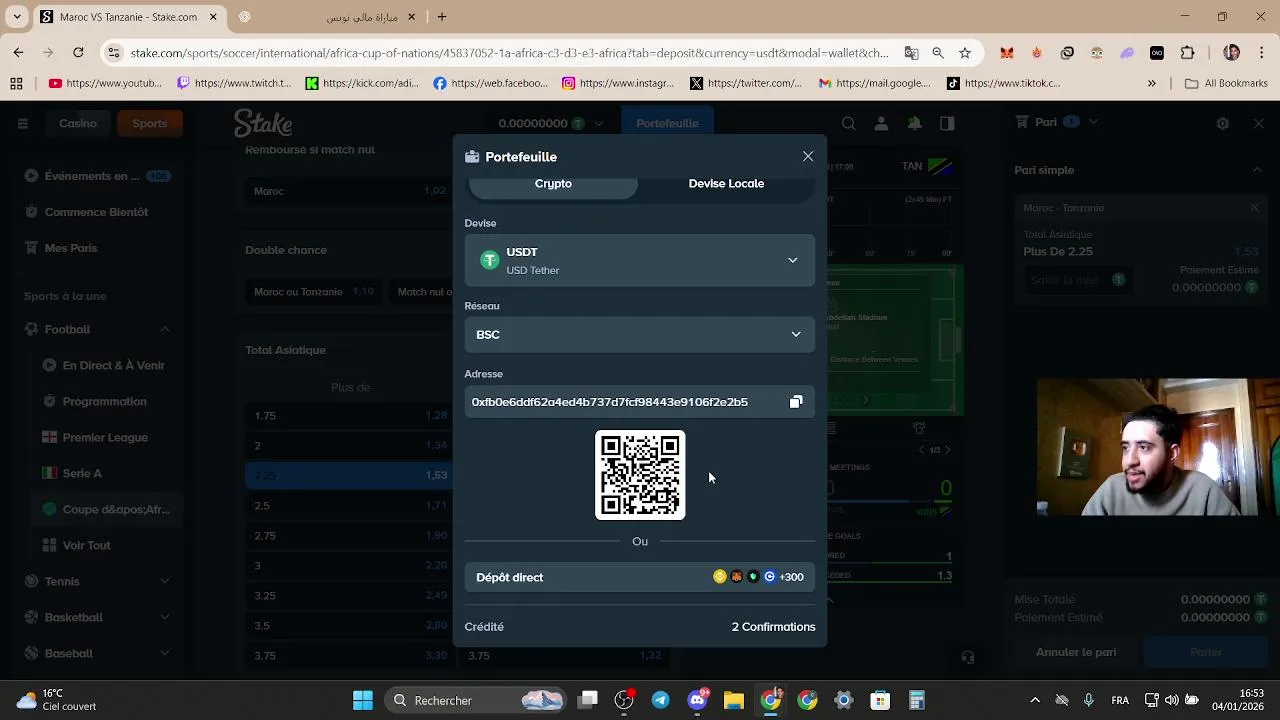
Task: Select the Maroc 1.02 odds
Action: tap(350, 191)
